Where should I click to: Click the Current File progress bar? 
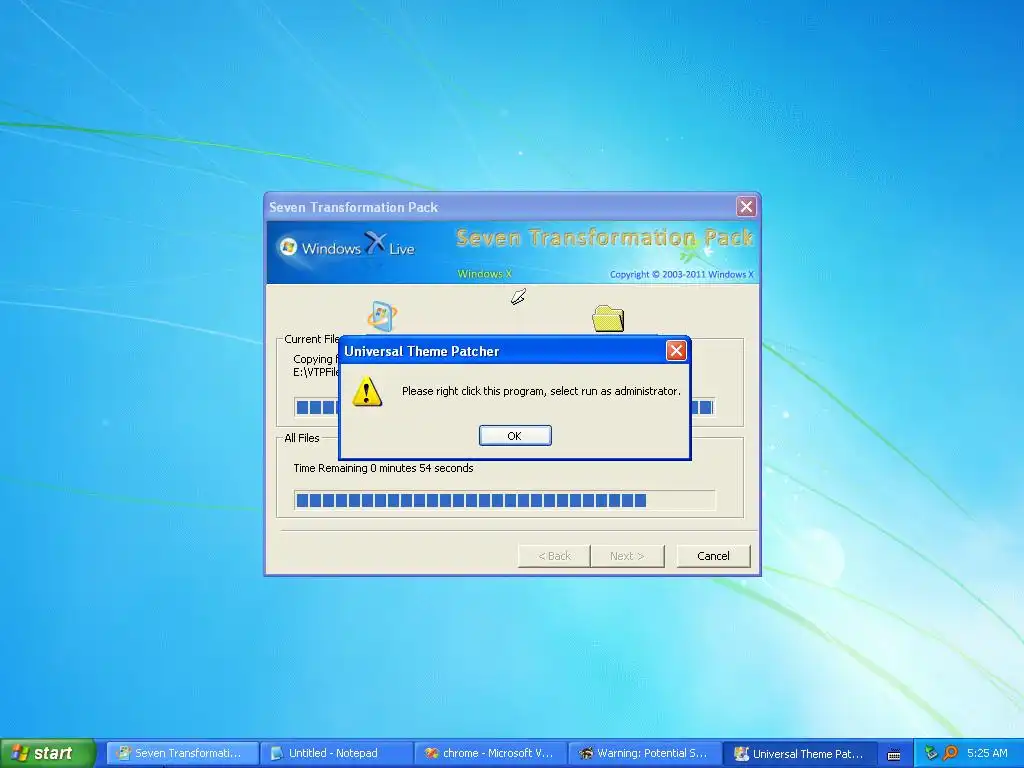504,408
